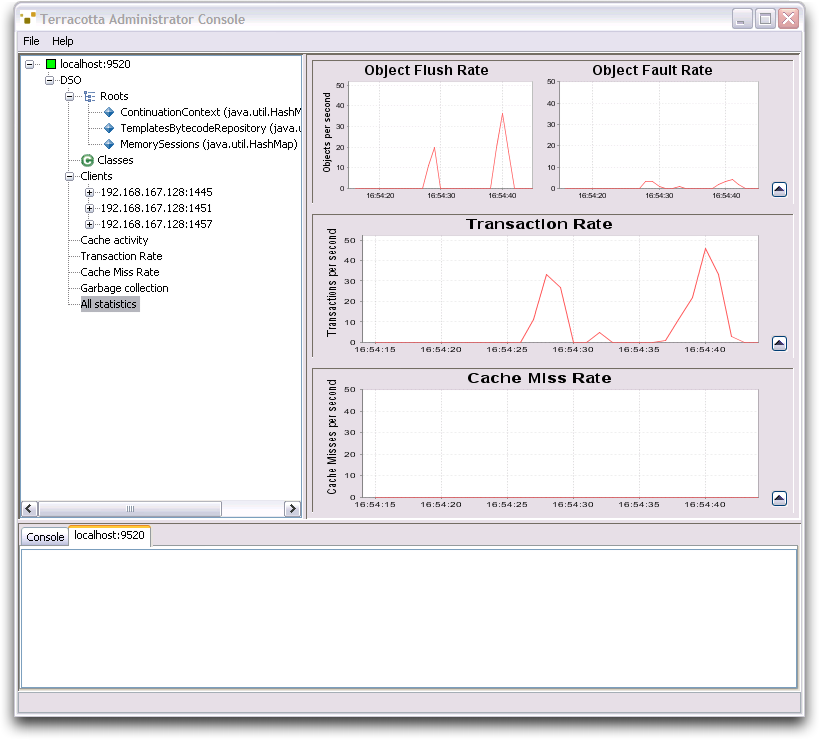Select the TemplatesBytecodeRepository root entry
The width and height of the screenshot is (819, 740).
pos(210,128)
